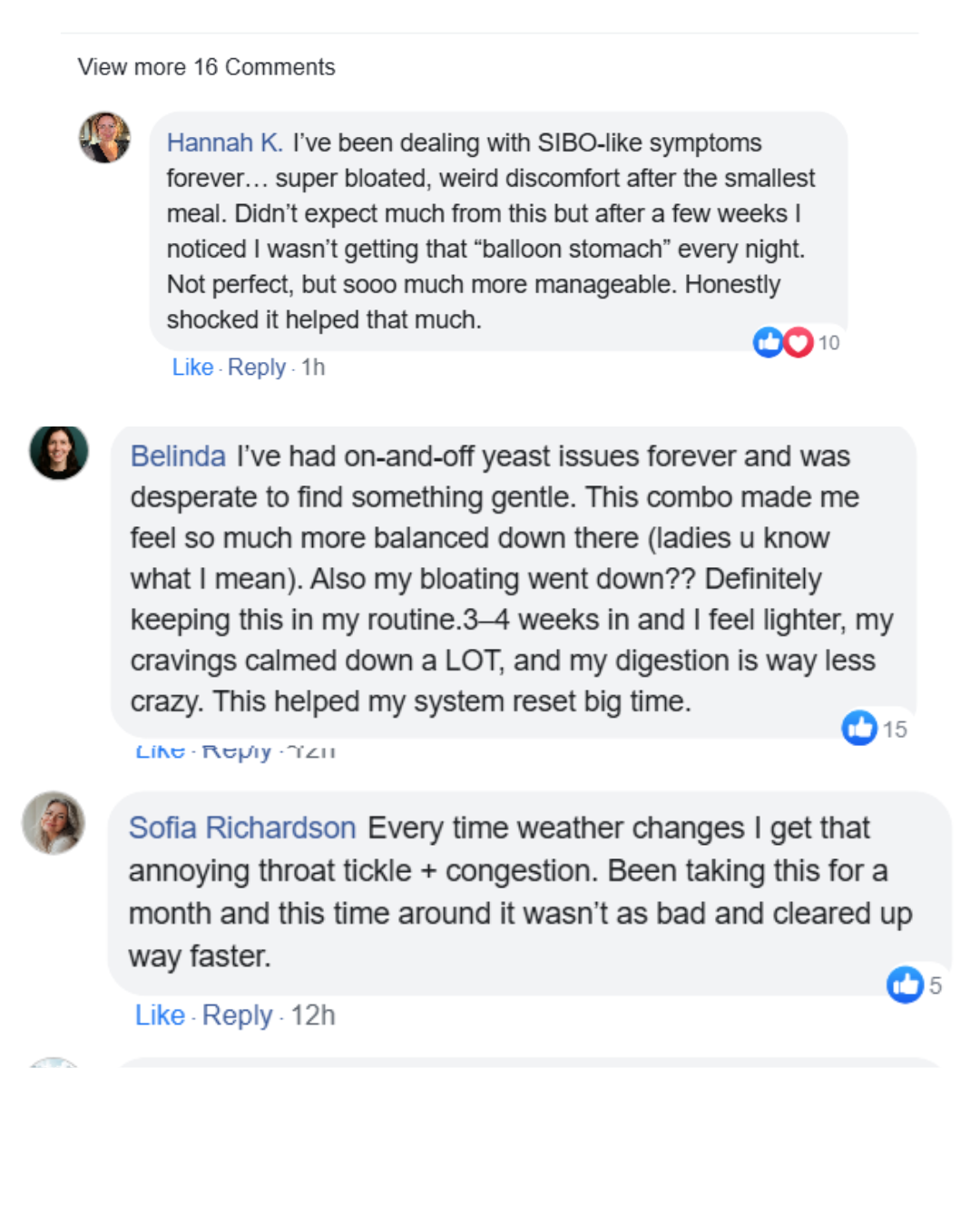Viewport: 980px width, 1225px height.
Task: Open reaction count 10 on Hannah's comment
Action: click(x=828, y=343)
